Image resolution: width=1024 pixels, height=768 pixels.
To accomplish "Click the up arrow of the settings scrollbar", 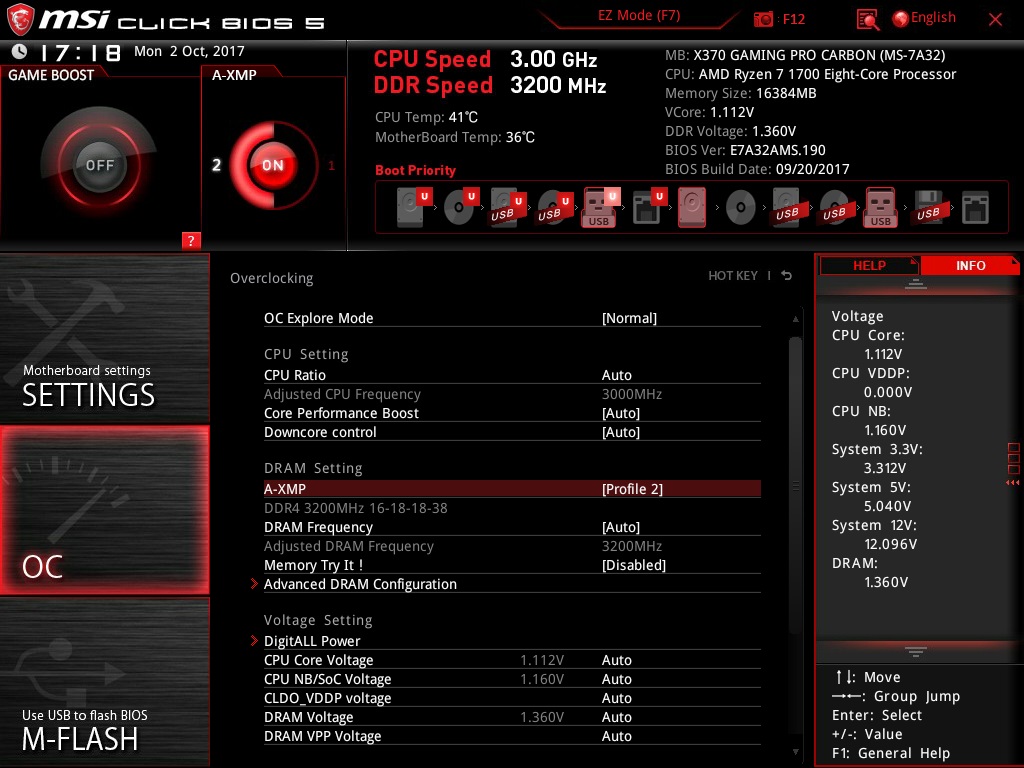I will tap(795, 319).
